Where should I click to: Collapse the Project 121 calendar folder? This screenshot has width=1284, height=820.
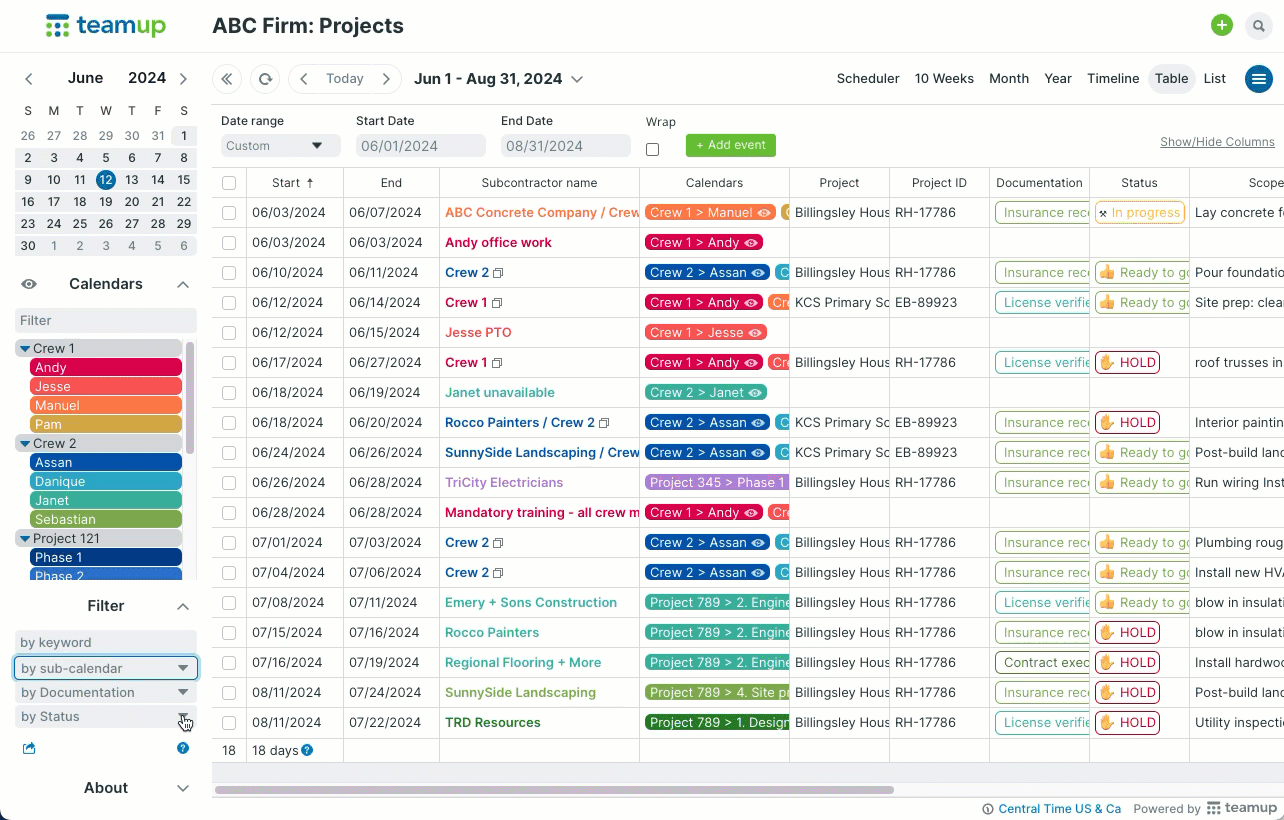[x=25, y=538]
